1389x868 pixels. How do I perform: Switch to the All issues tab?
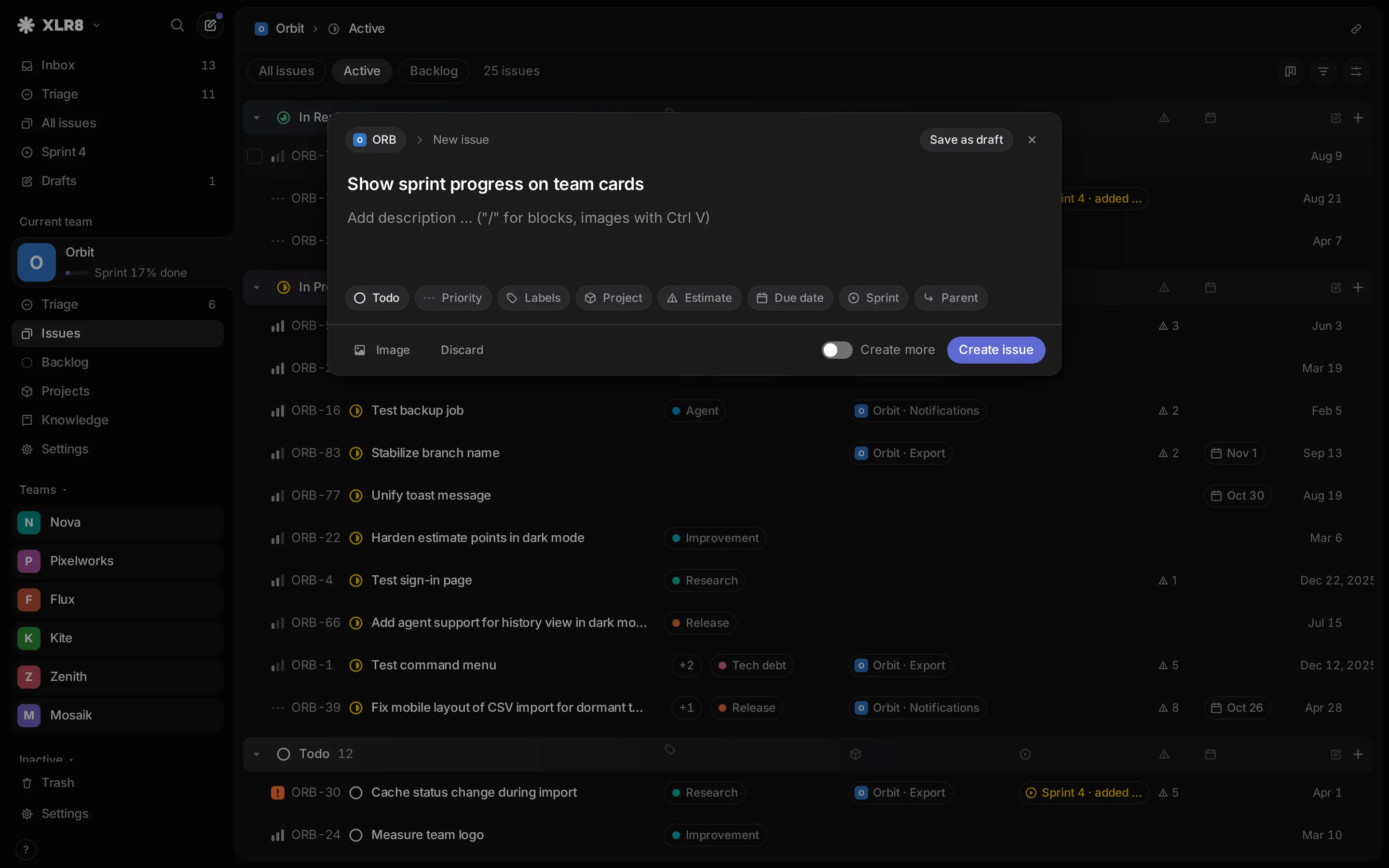pos(286,71)
